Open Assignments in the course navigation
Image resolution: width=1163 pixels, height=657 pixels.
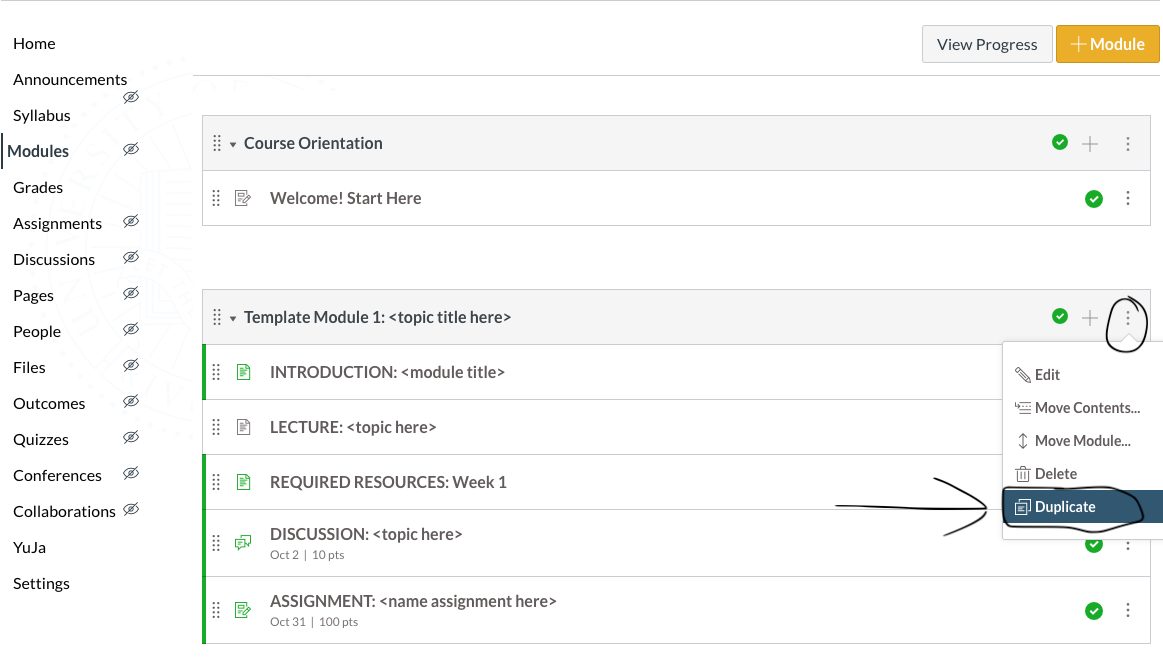57,223
